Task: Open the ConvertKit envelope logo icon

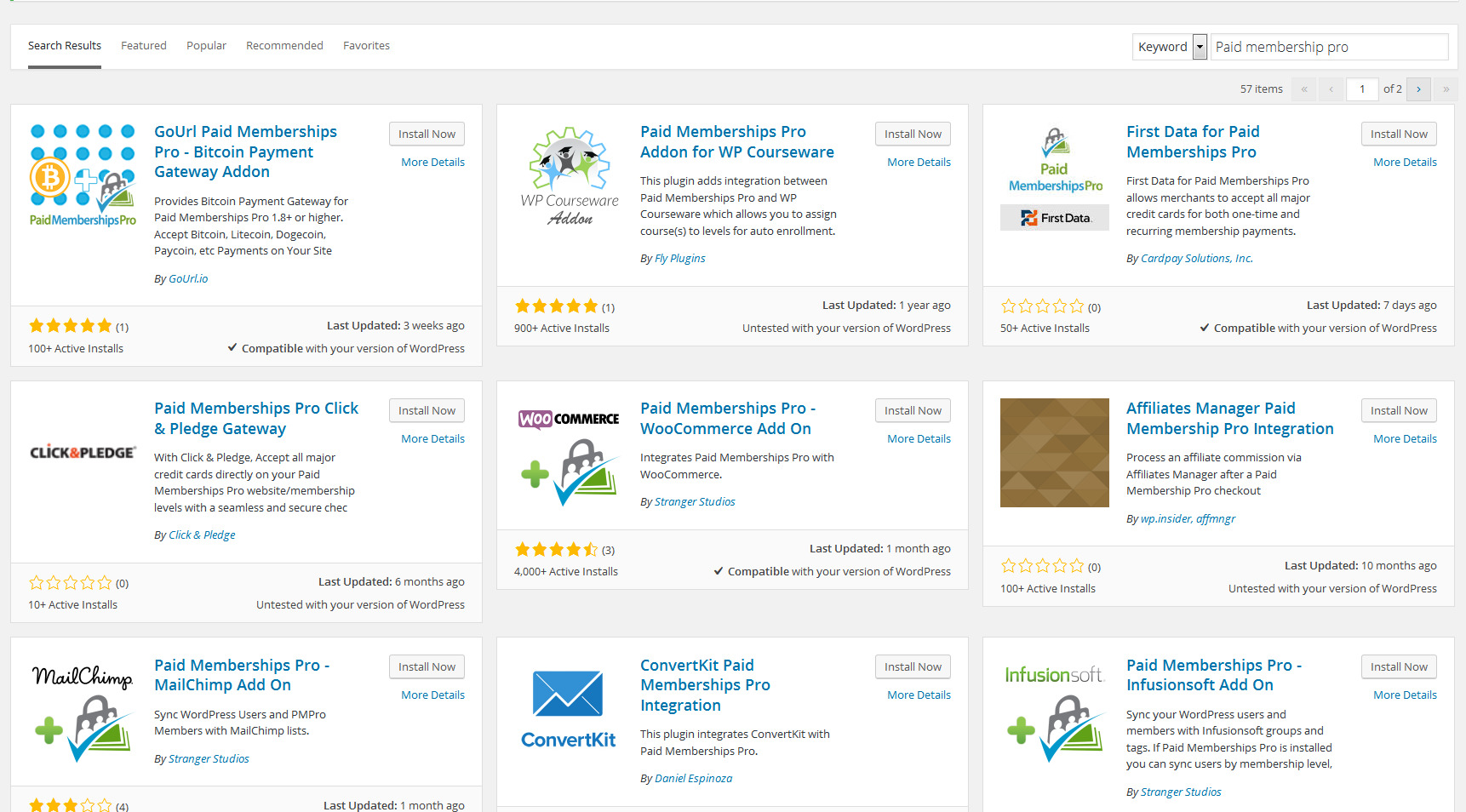Action: tap(569, 710)
